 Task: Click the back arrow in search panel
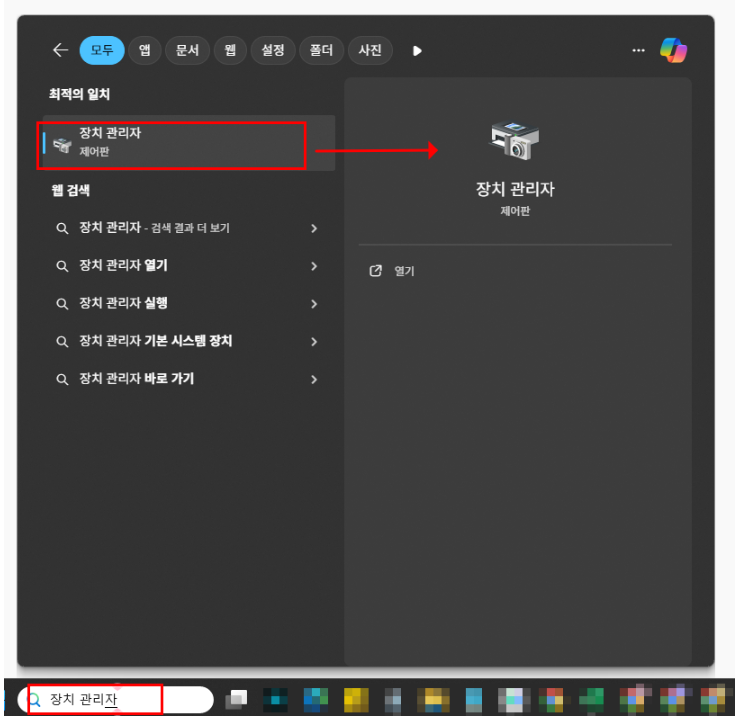(60, 50)
